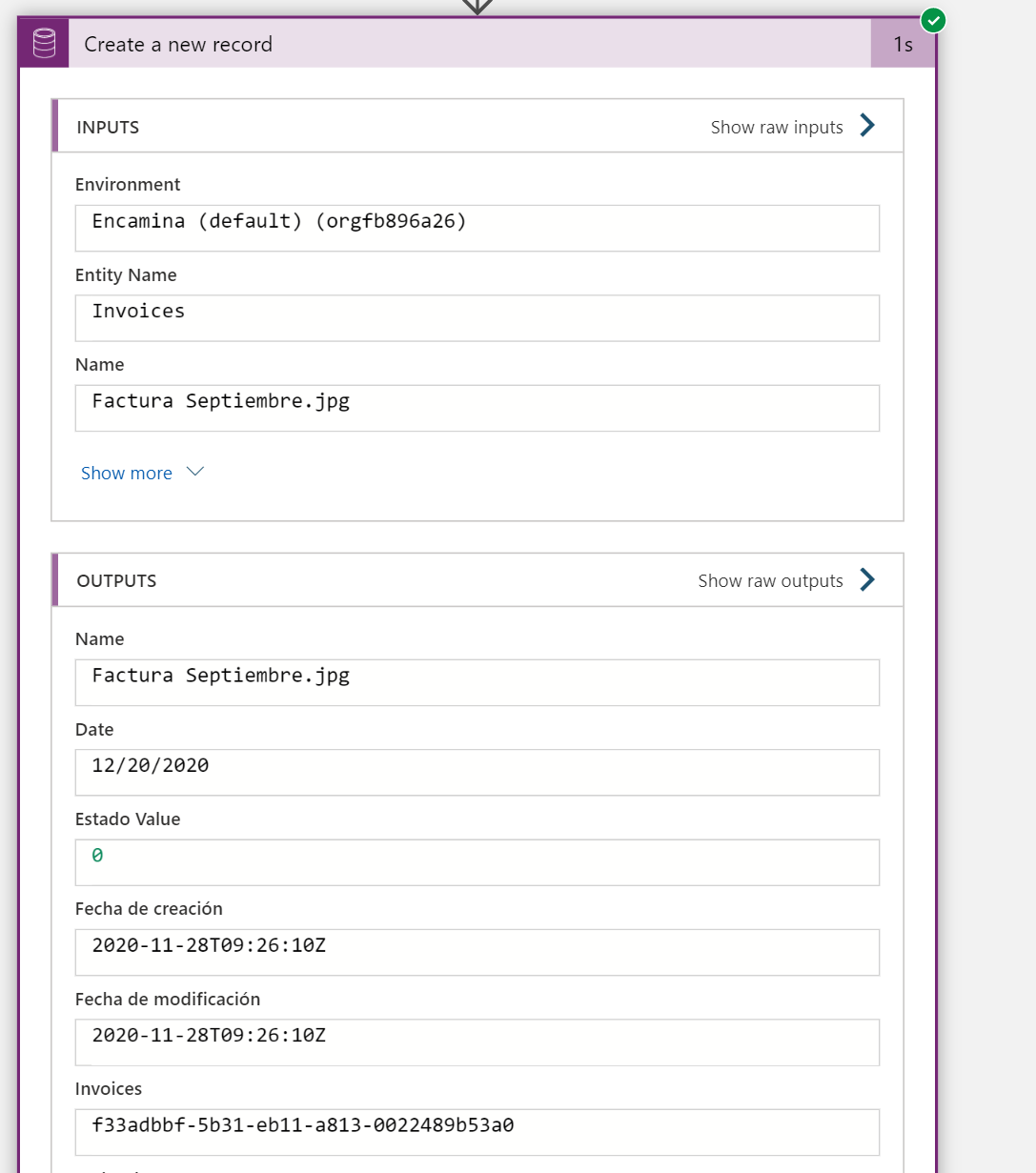Select the Estado Value field showing 0

tap(477, 861)
